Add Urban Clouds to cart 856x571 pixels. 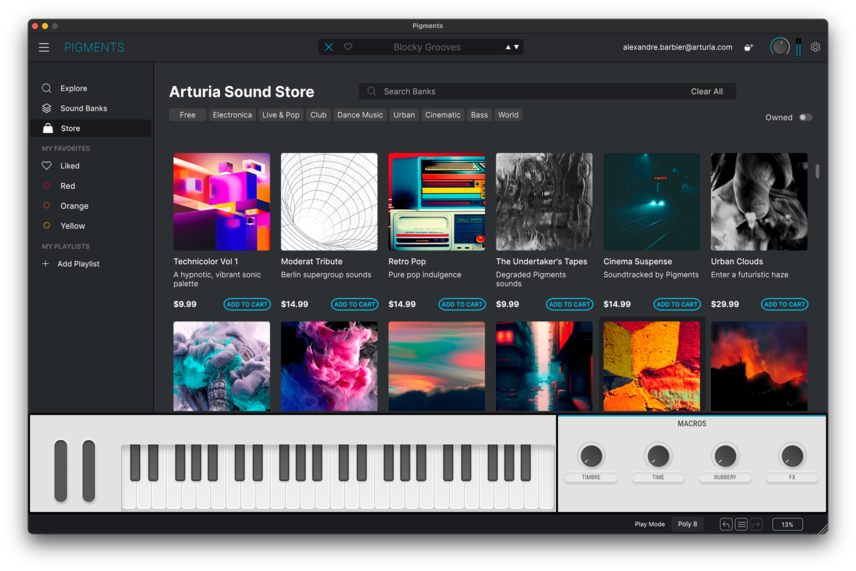coord(785,304)
